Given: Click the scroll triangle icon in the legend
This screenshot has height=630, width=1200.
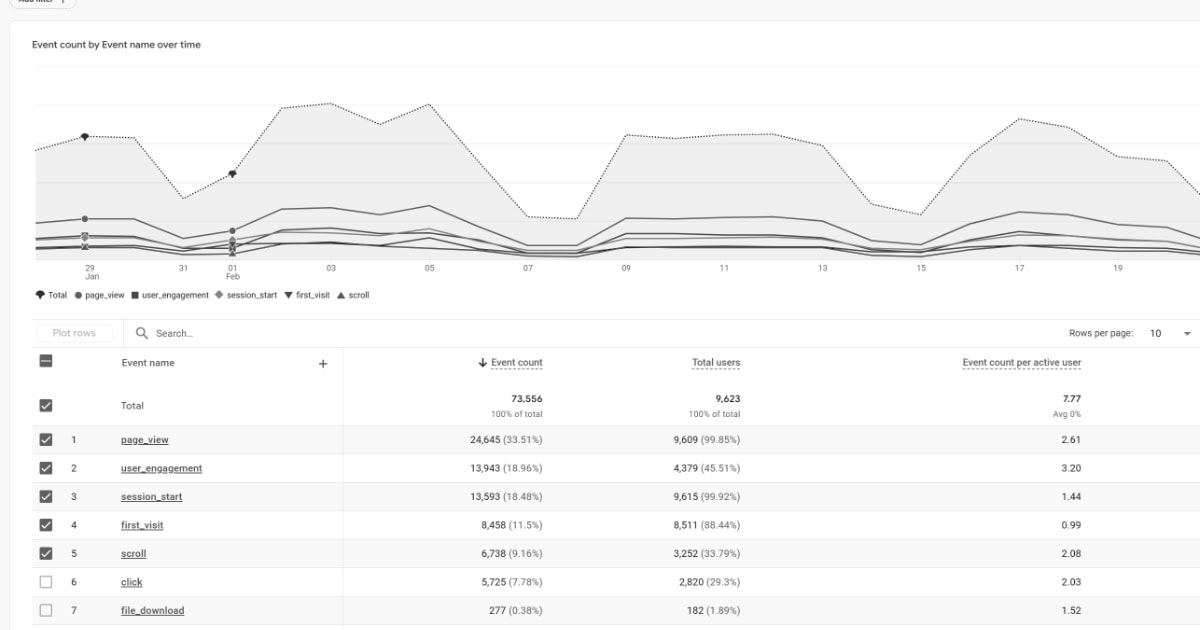Looking at the screenshot, I should point(340,295).
